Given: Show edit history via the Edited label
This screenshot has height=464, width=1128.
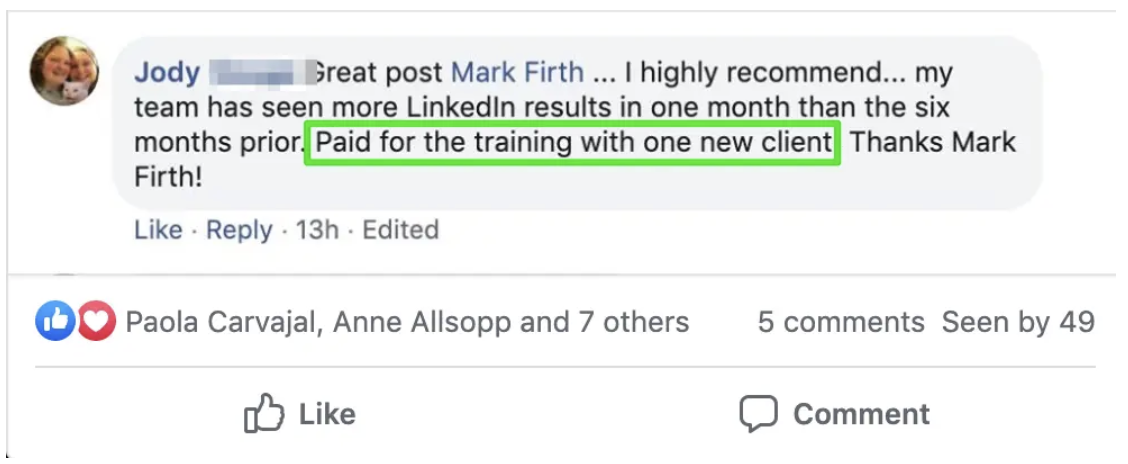Looking at the screenshot, I should [401, 230].
